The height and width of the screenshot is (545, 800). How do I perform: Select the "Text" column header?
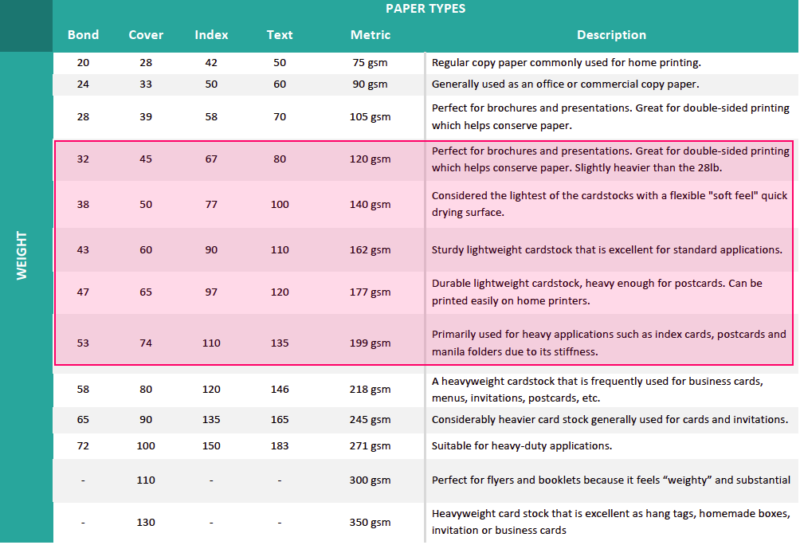(x=280, y=35)
